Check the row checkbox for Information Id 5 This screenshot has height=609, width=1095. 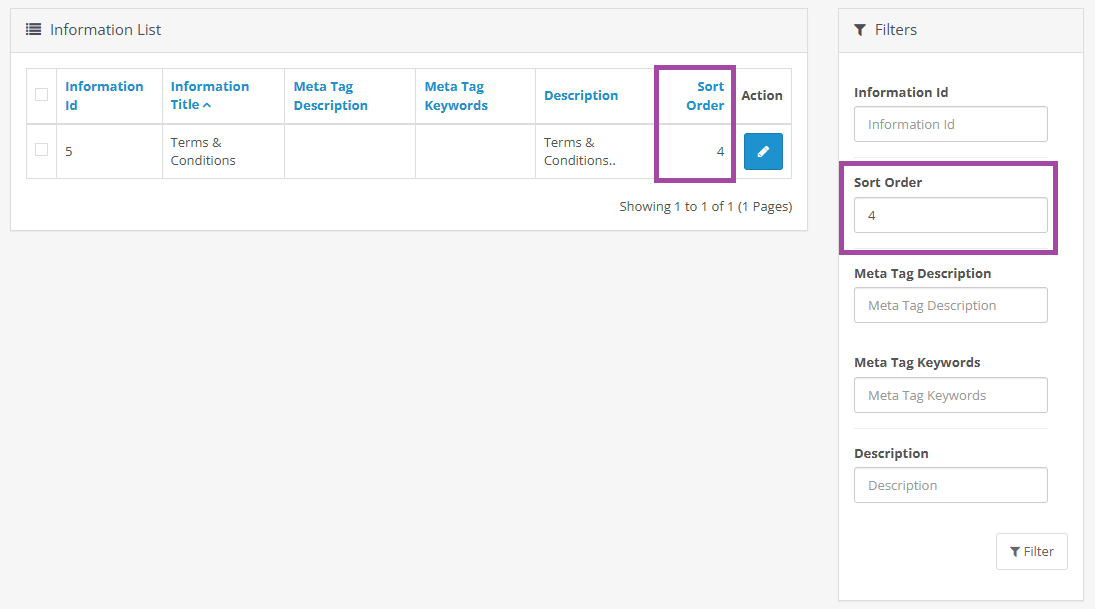41,150
